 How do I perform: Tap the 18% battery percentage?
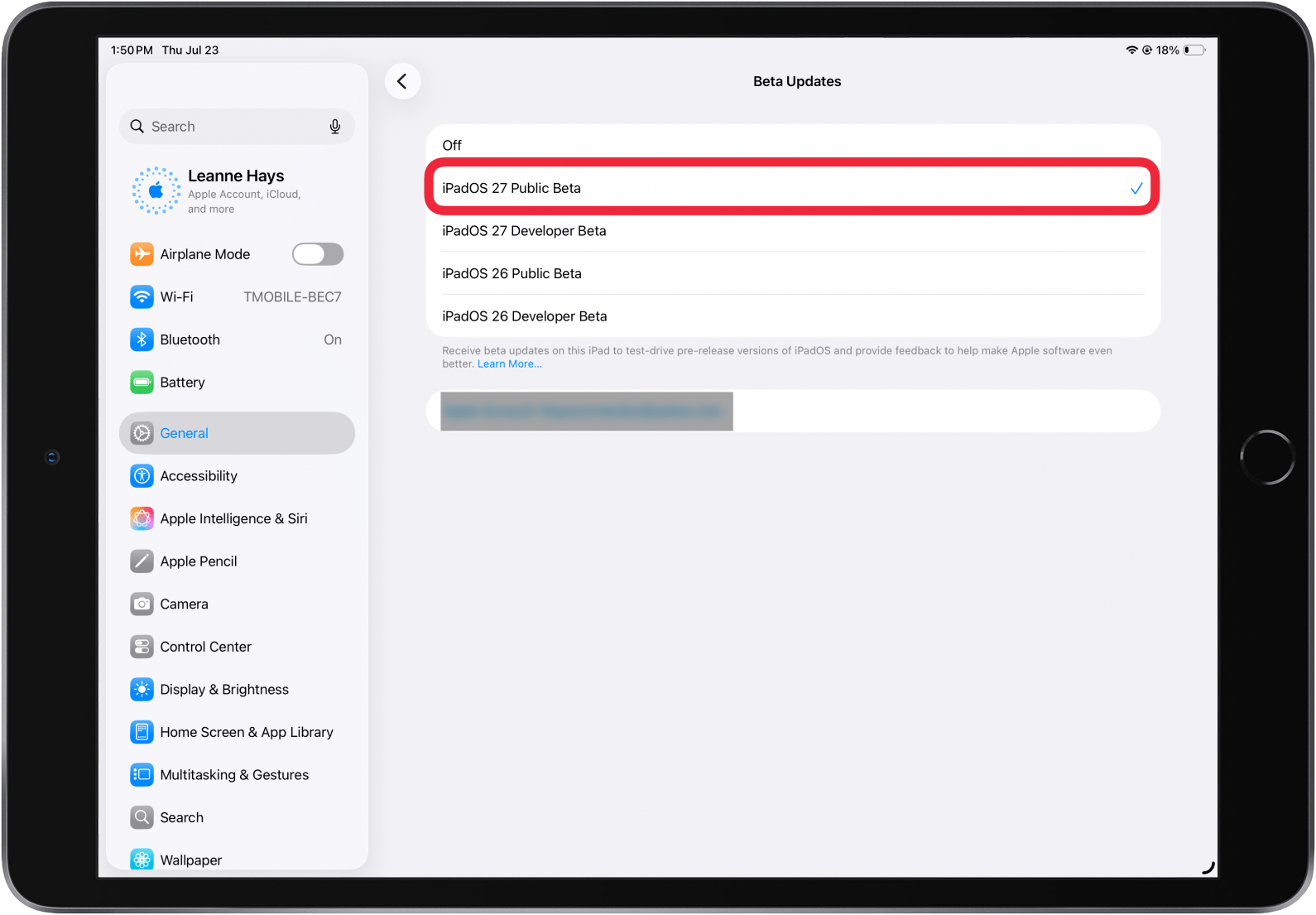(1167, 51)
